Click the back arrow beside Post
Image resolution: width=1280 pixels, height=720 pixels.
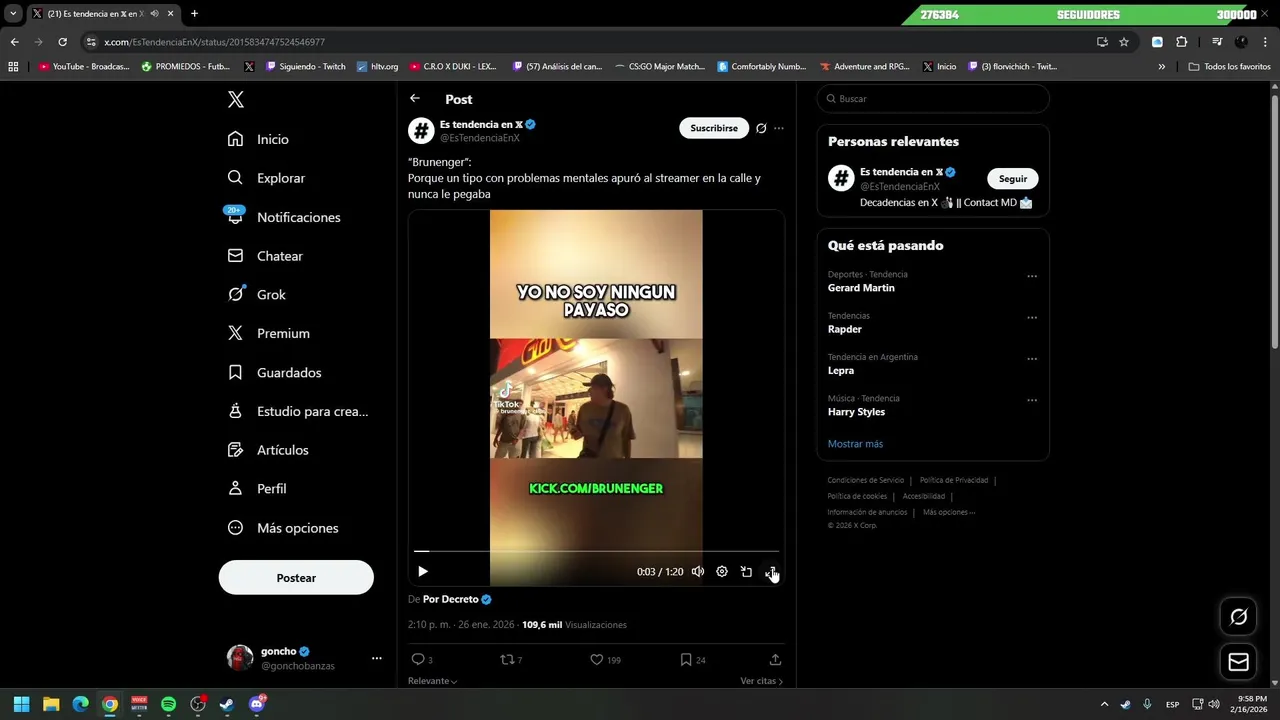[415, 98]
